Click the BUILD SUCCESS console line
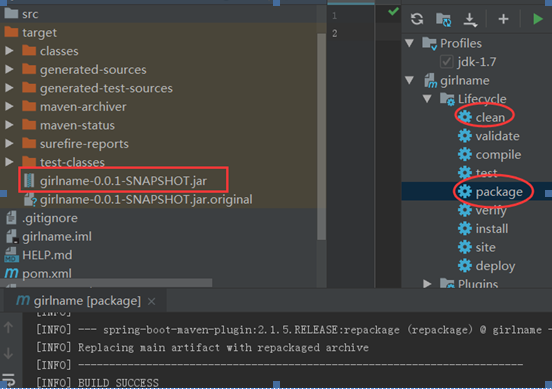Screen dimensions: 552x389 (x=118, y=383)
